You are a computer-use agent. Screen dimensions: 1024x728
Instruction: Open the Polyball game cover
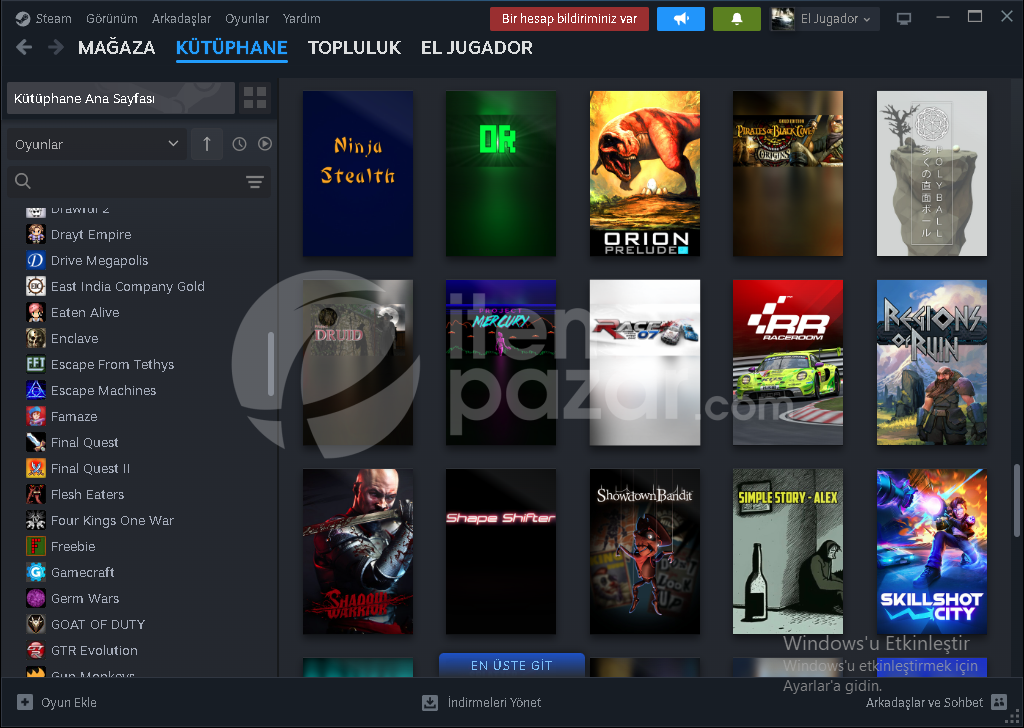pos(932,174)
